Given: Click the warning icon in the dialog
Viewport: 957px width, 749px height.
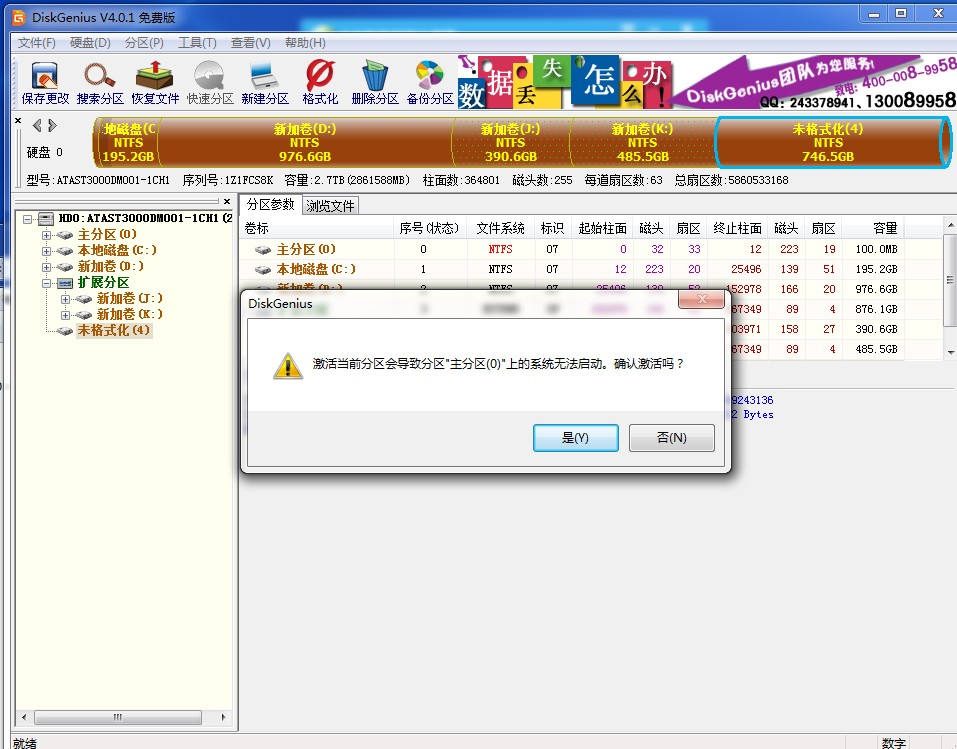Looking at the screenshot, I should point(287,366).
